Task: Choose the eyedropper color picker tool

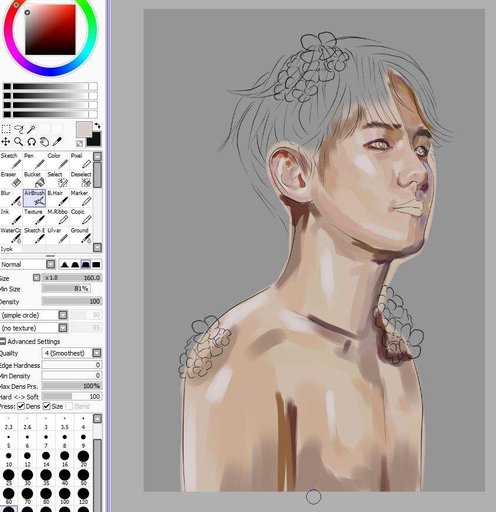Action: pyautogui.click(x=57, y=142)
